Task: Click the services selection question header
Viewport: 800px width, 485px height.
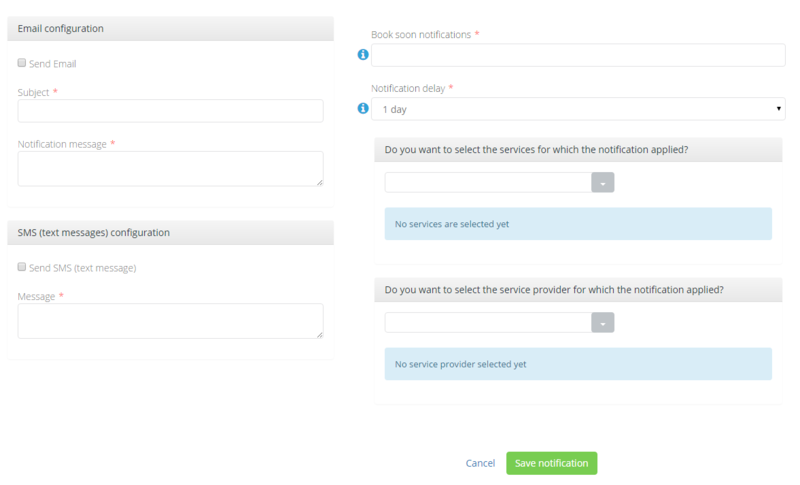Action: [x=578, y=150]
